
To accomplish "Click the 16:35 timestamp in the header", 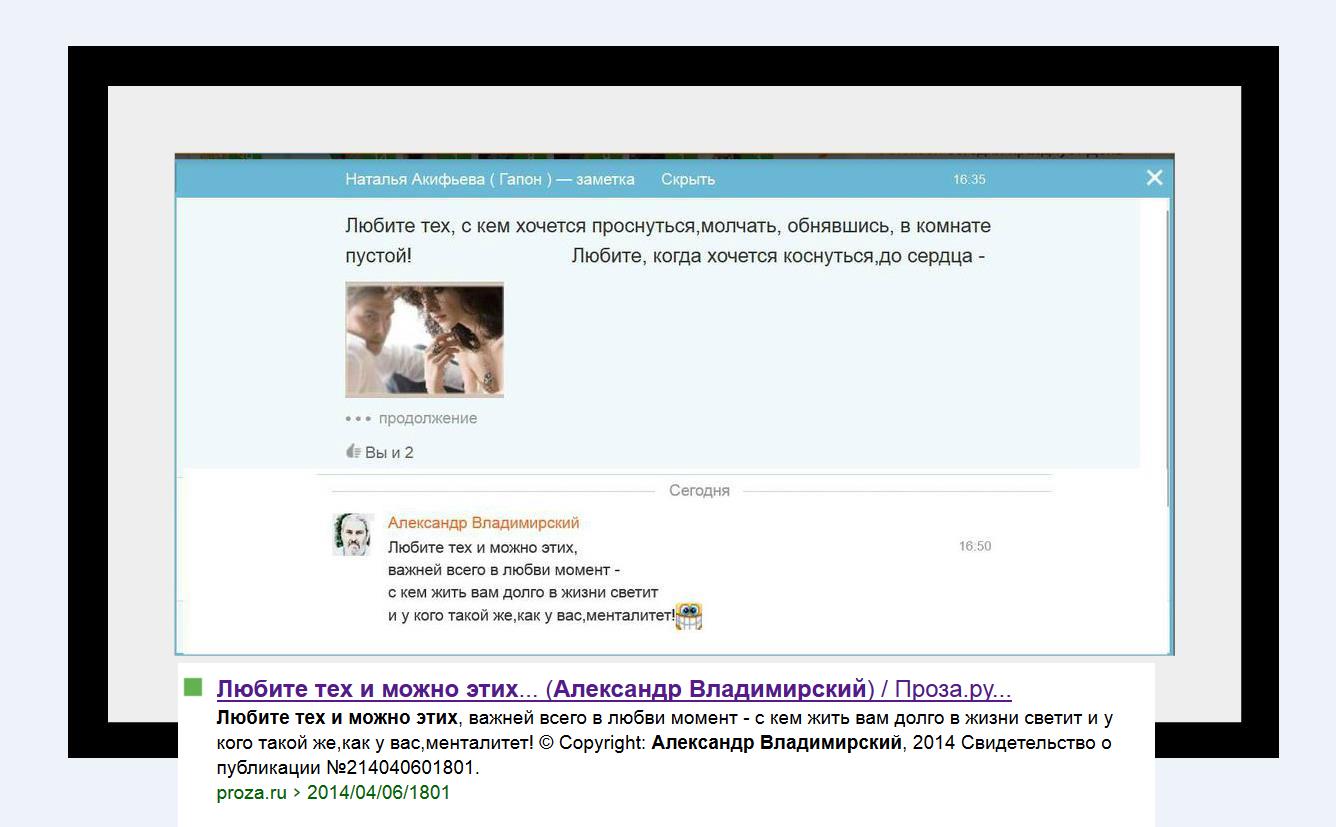I will 968,180.
